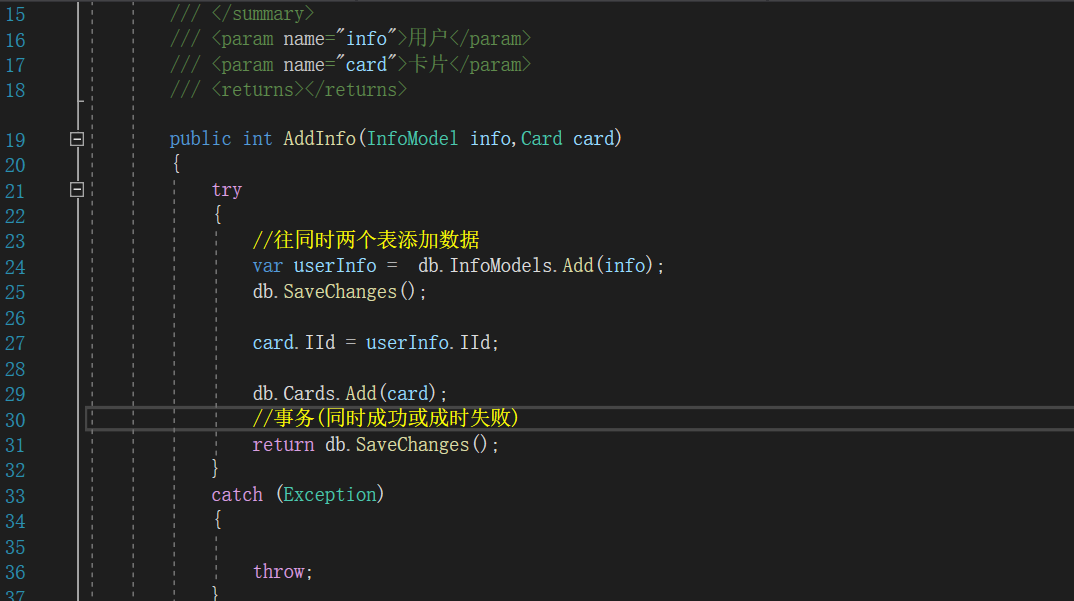
Task: Click the yellow transaction comment on line 30
Action: tap(386, 419)
